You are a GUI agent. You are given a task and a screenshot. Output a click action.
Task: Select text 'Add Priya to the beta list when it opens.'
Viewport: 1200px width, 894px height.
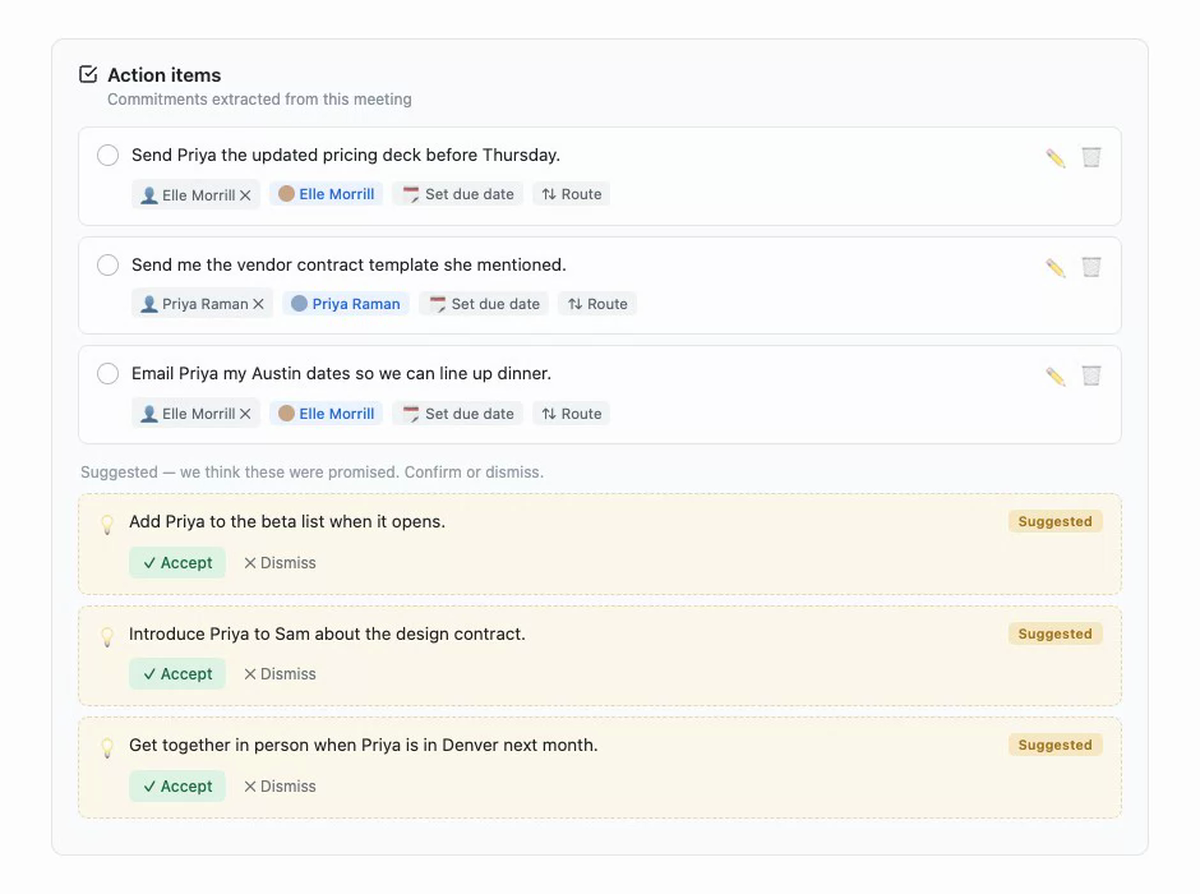(287, 522)
